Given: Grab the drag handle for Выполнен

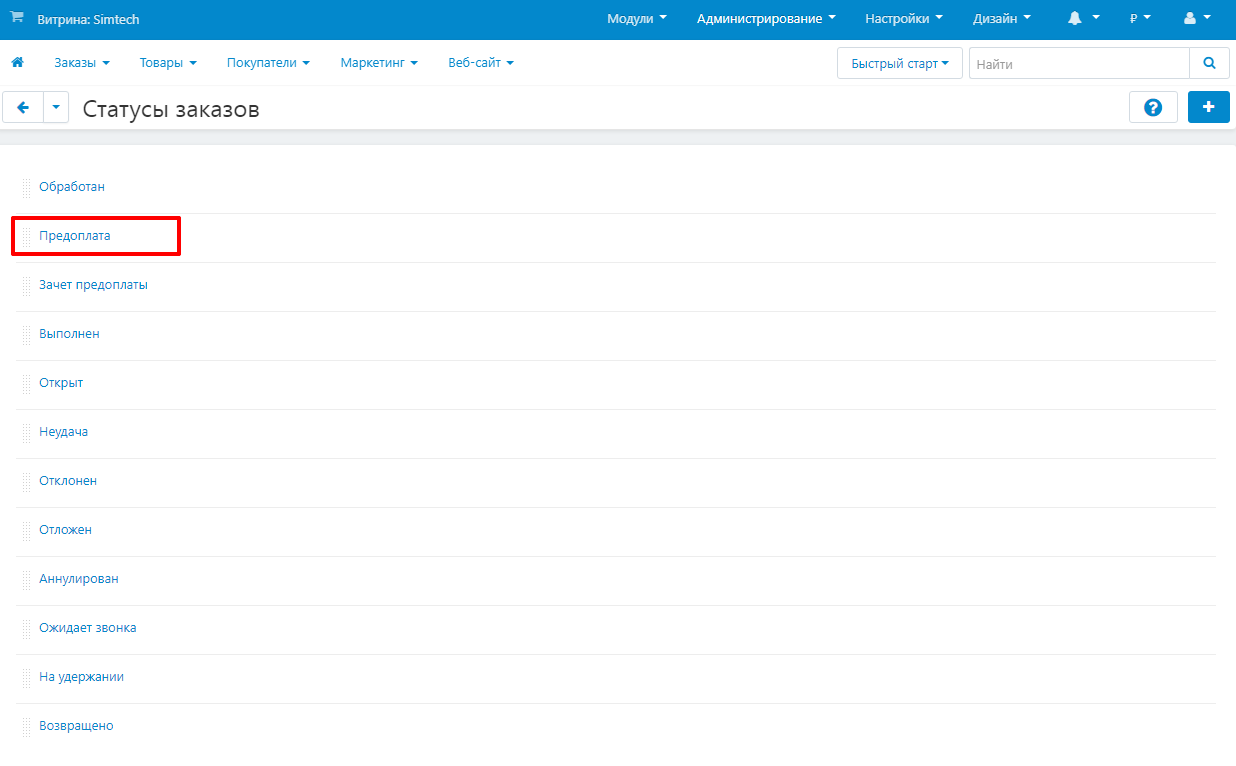Looking at the screenshot, I should pos(27,335).
